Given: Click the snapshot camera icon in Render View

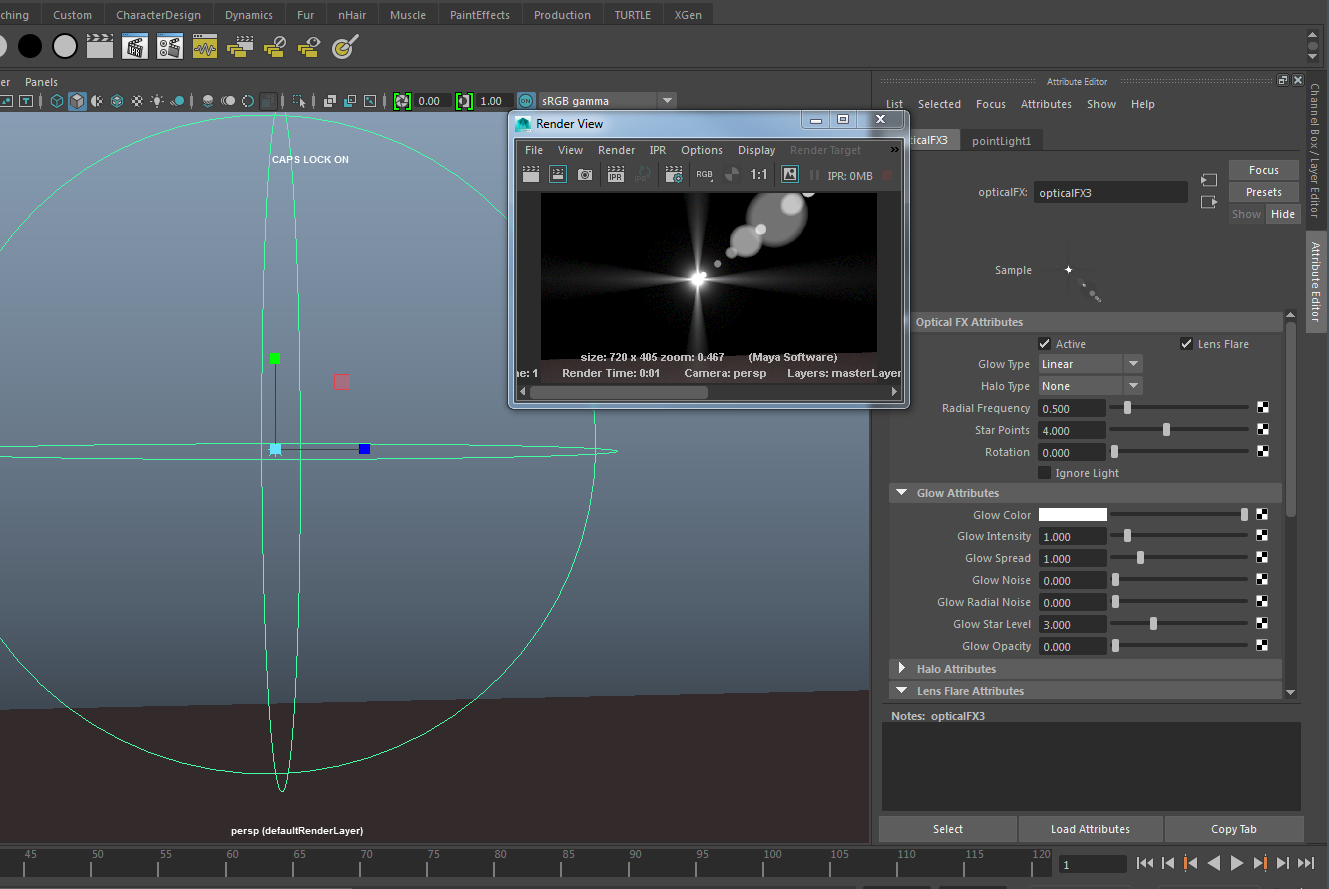Looking at the screenshot, I should coord(585,175).
